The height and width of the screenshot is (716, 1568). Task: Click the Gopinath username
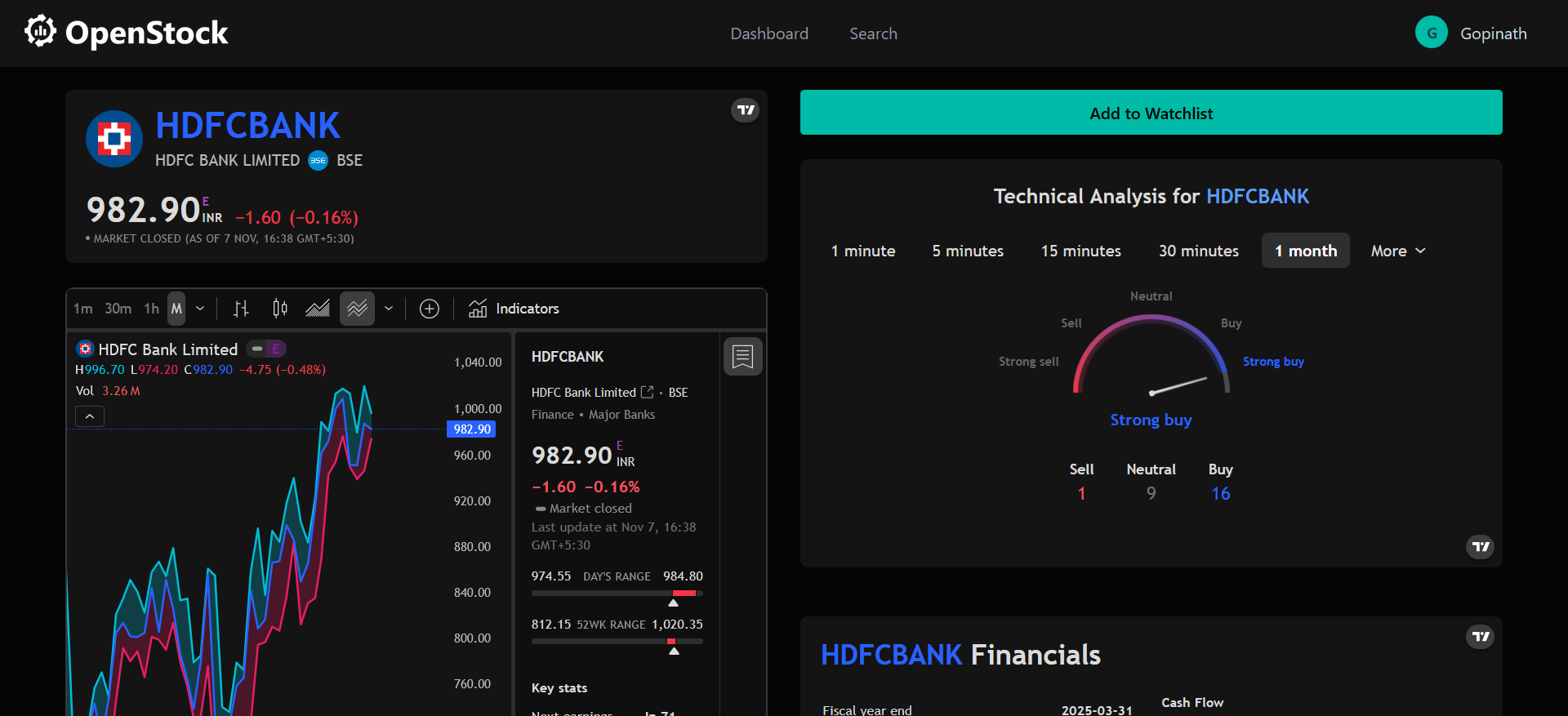[x=1494, y=33]
